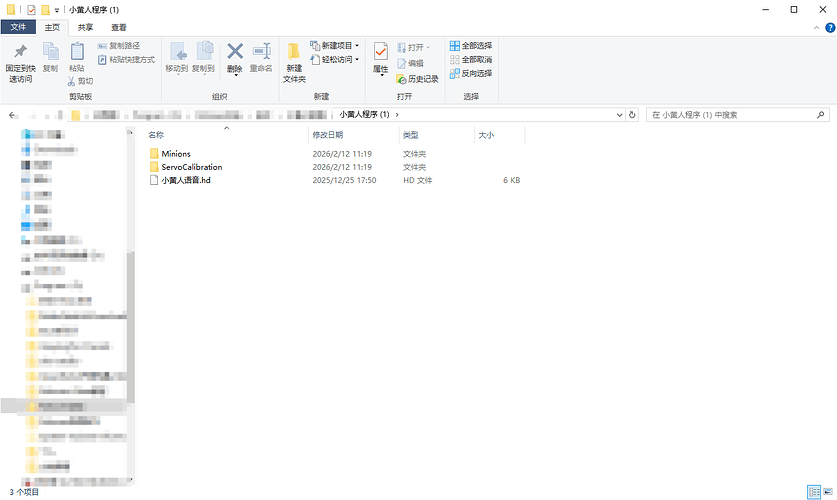The height and width of the screenshot is (500, 837).
Task: Click the title-bar New folder icon
Action: pyautogui.click(x=45, y=10)
